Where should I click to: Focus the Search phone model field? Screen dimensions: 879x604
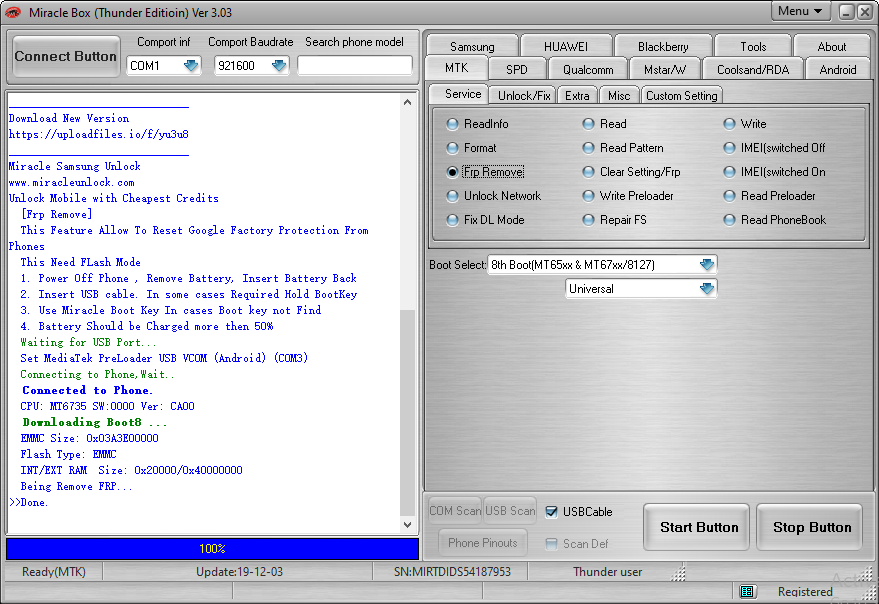pos(355,66)
